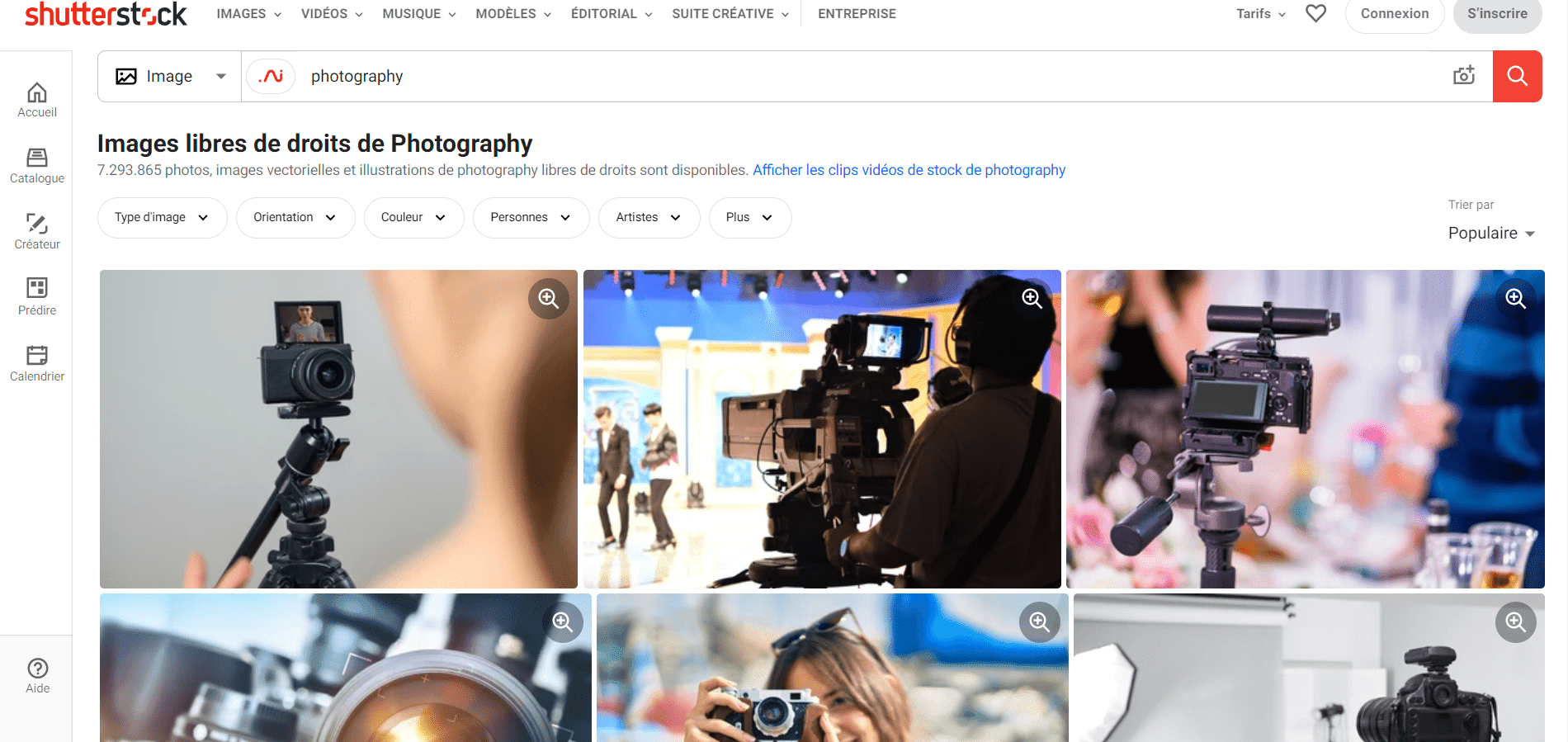This screenshot has width=1568, height=742.
Task: Zoom the camera with microphone photo
Action: (1516, 299)
